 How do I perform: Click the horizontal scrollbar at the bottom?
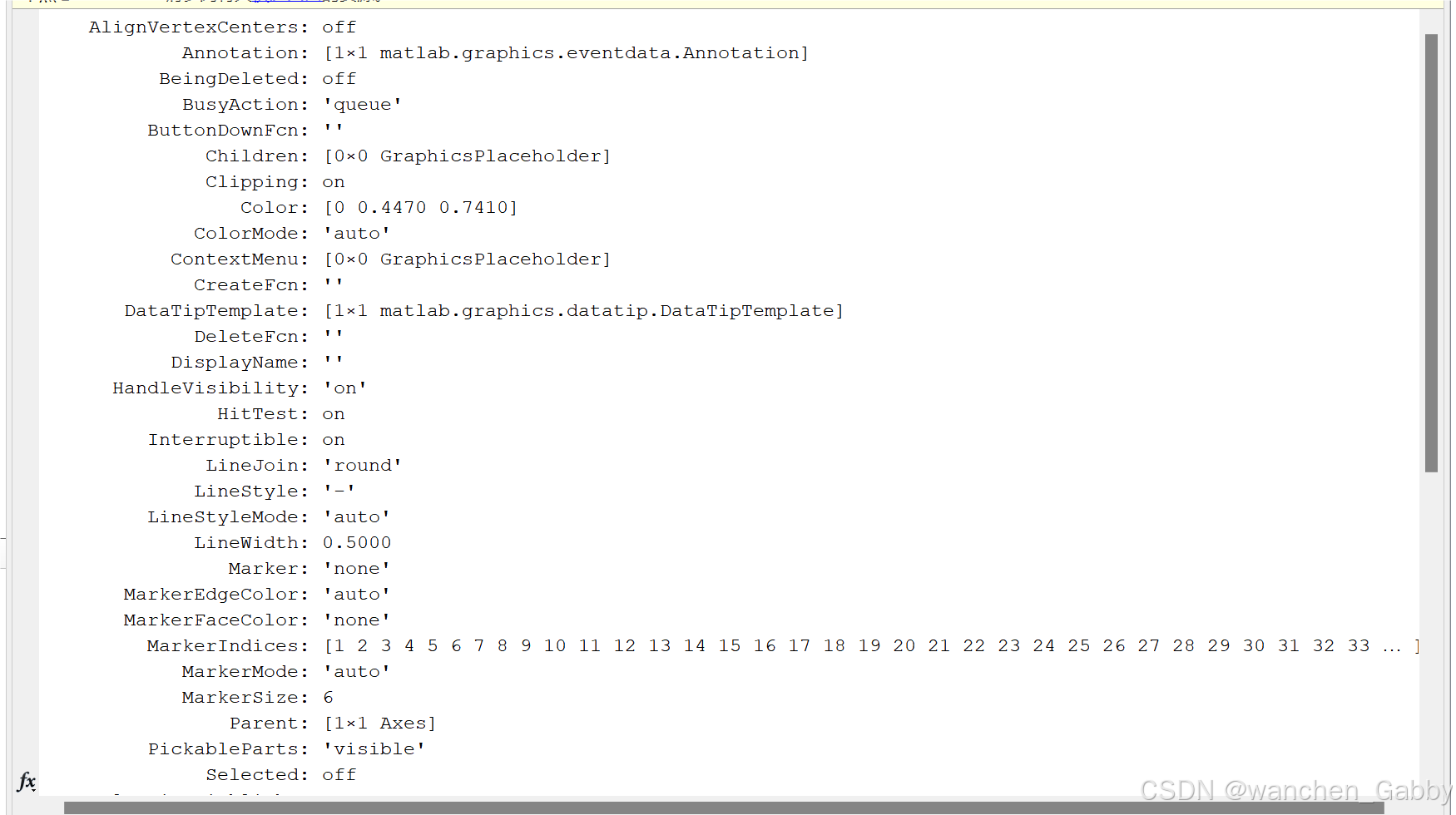coord(724,808)
